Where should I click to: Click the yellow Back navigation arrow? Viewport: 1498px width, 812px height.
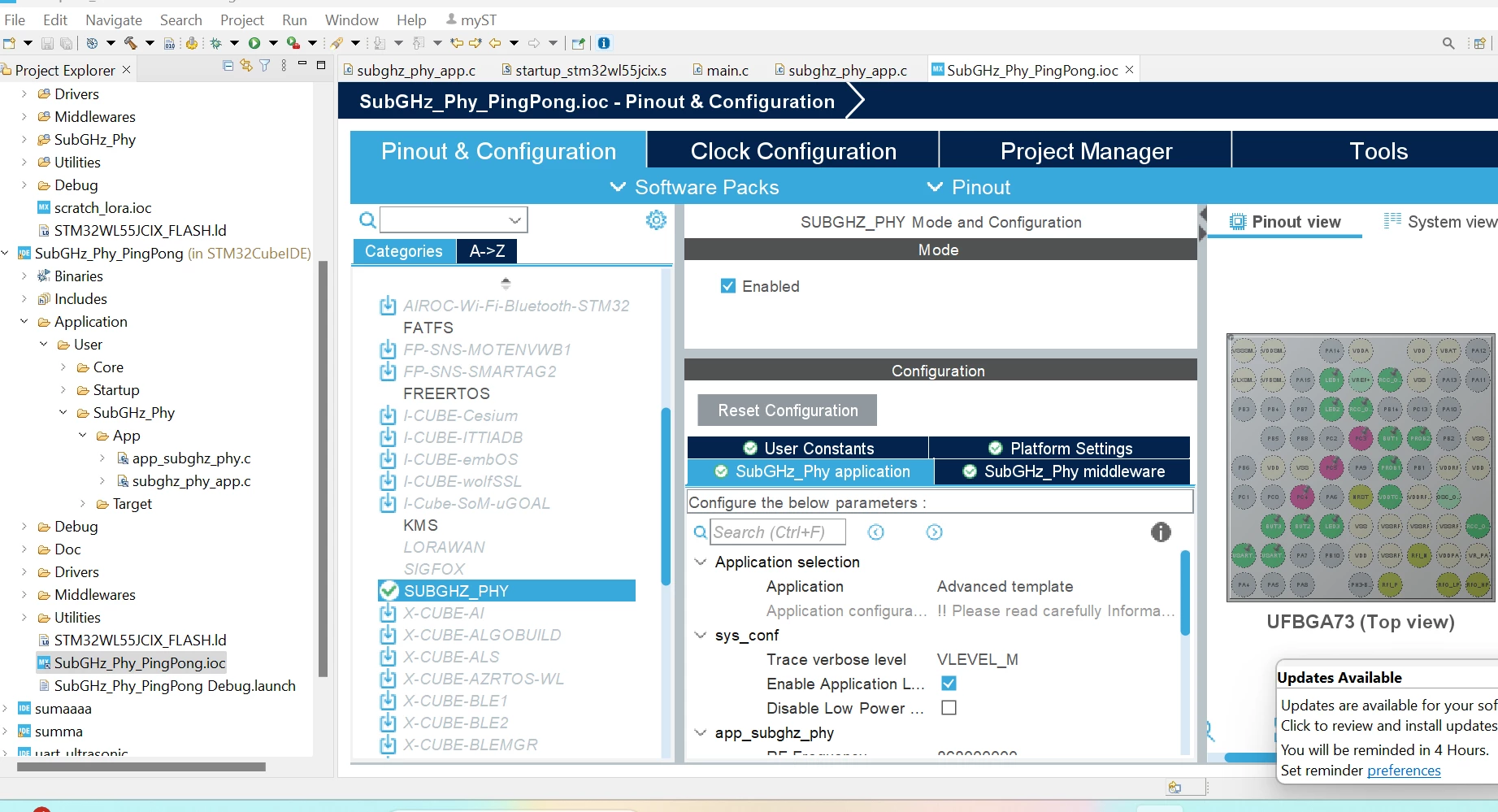pos(494,43)
